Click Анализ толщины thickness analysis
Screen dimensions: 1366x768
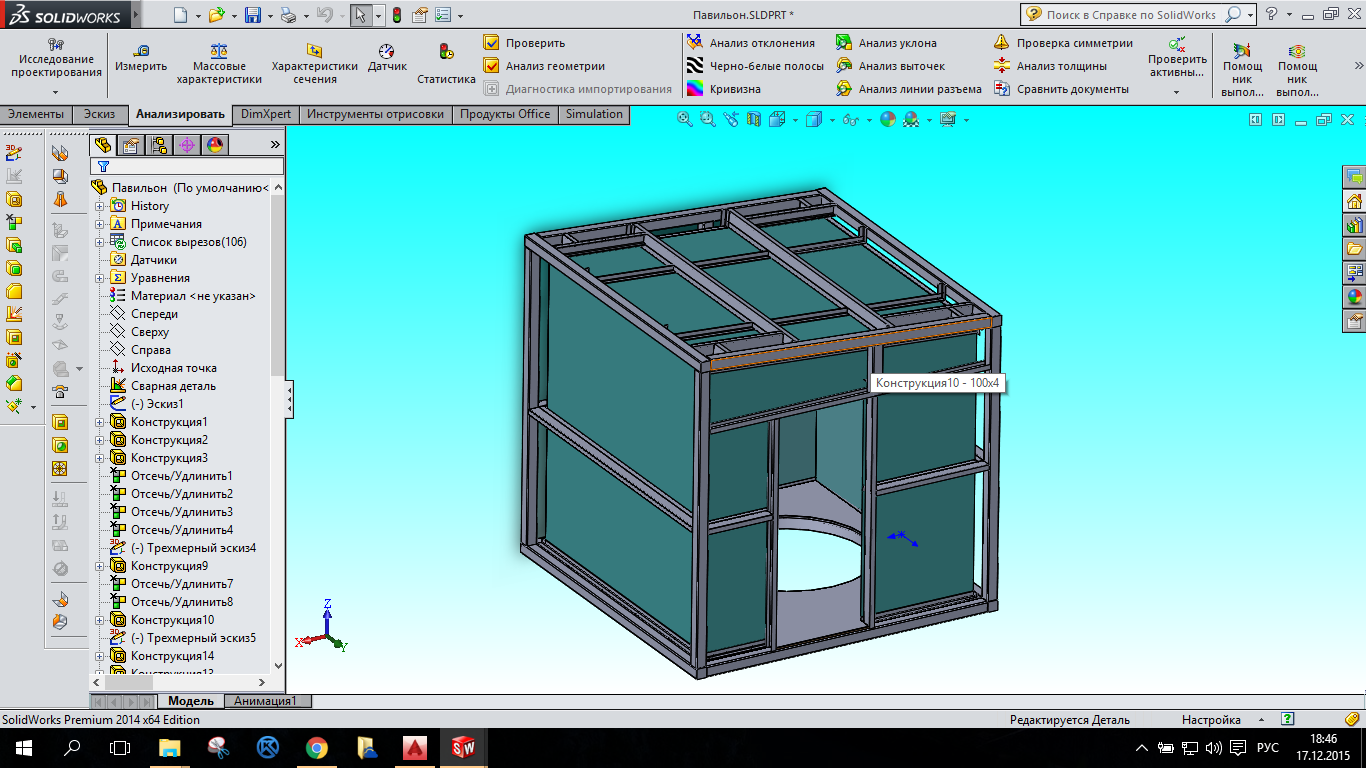(x=1002, y=66)
